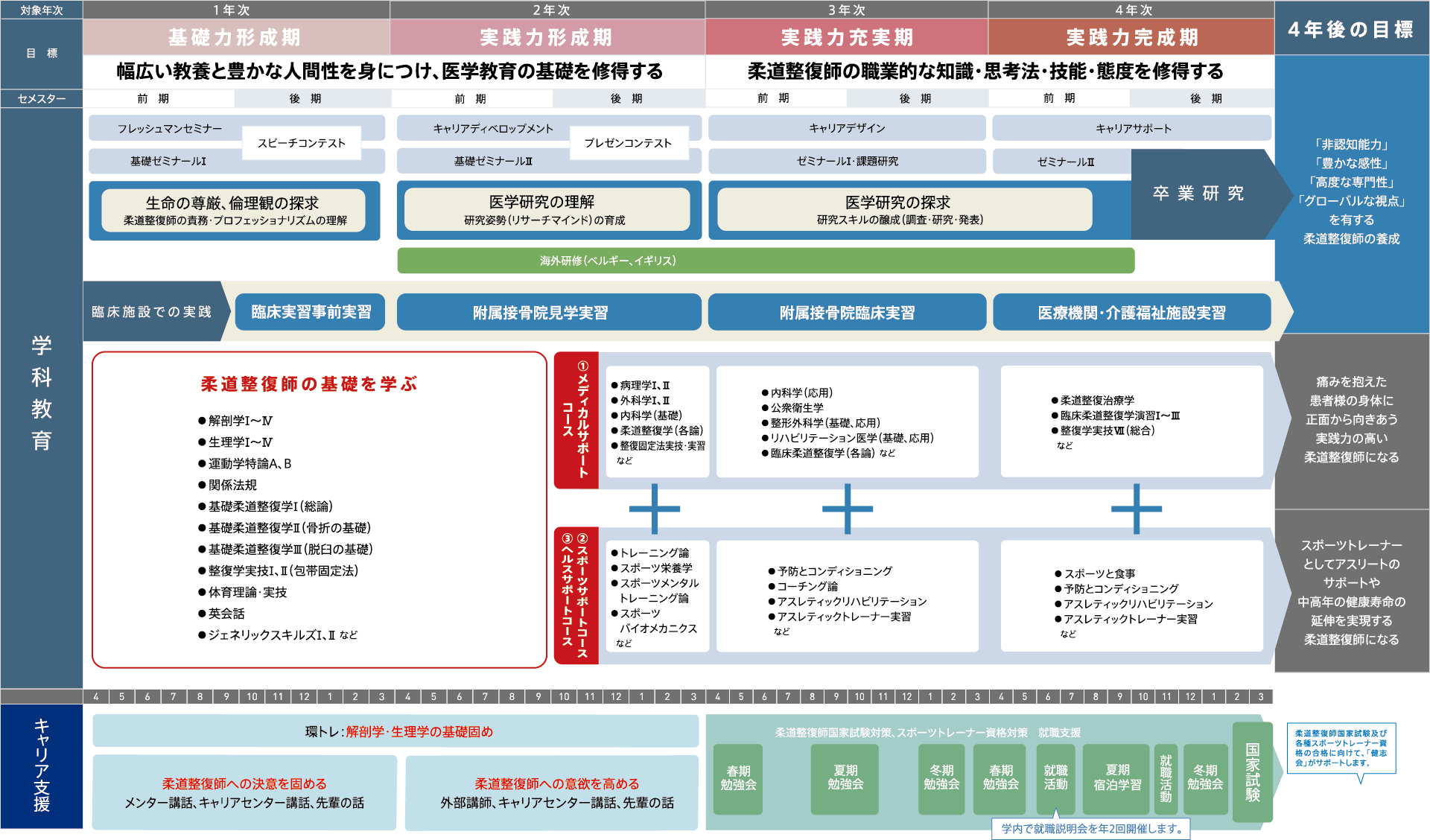Click 臨床施設での実践 label
The height and width of the screenshot is (840, 1430).
tap(151, 311)
